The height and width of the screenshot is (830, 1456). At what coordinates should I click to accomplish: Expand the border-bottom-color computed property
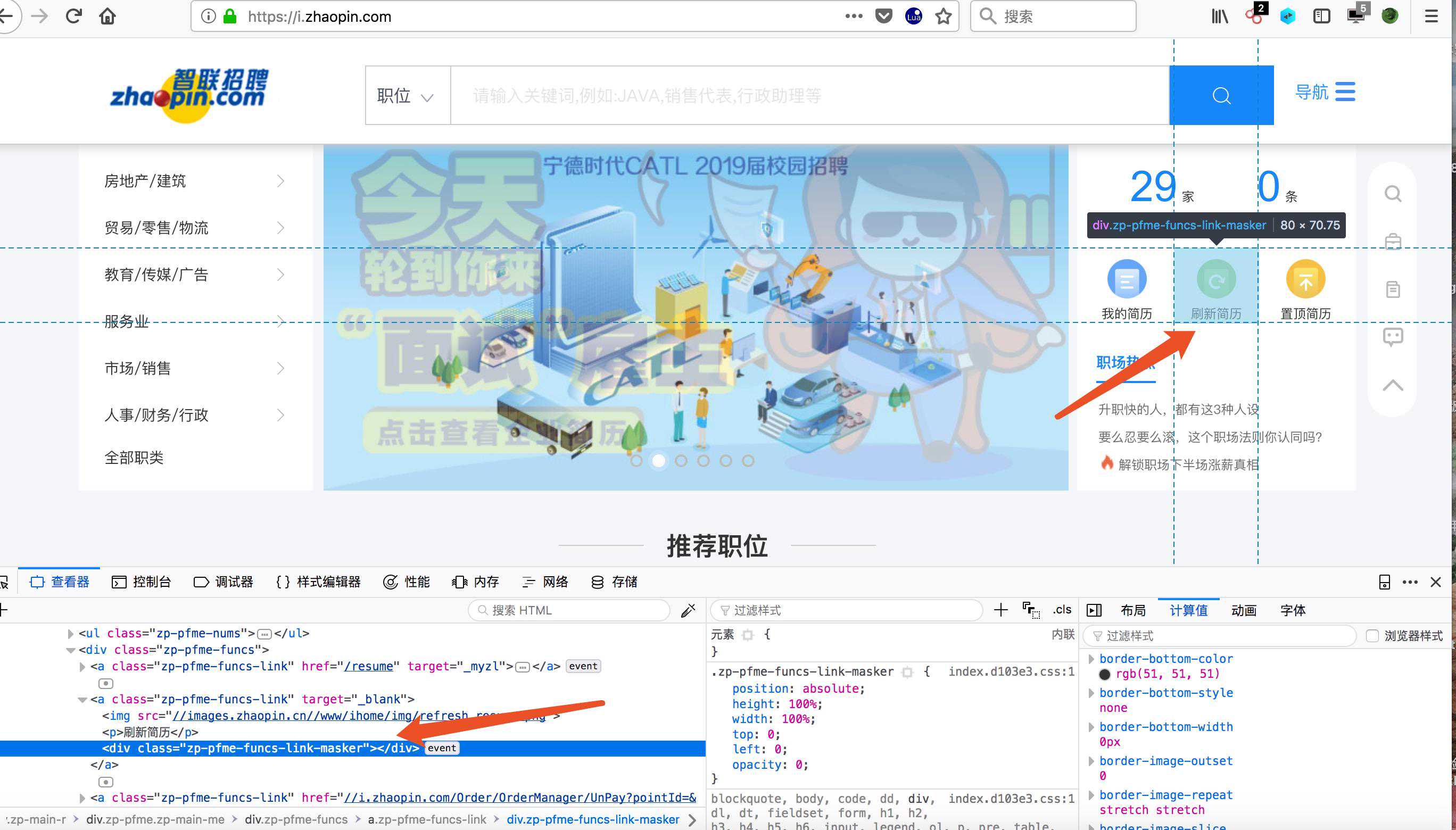[1091, 659]
